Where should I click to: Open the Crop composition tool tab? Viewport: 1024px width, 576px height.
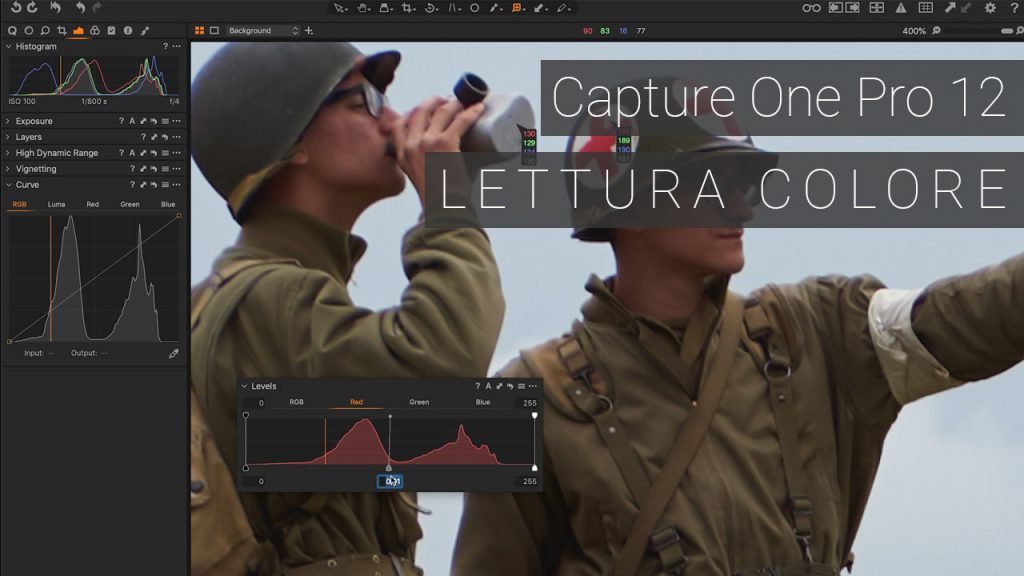coord(61,31)
